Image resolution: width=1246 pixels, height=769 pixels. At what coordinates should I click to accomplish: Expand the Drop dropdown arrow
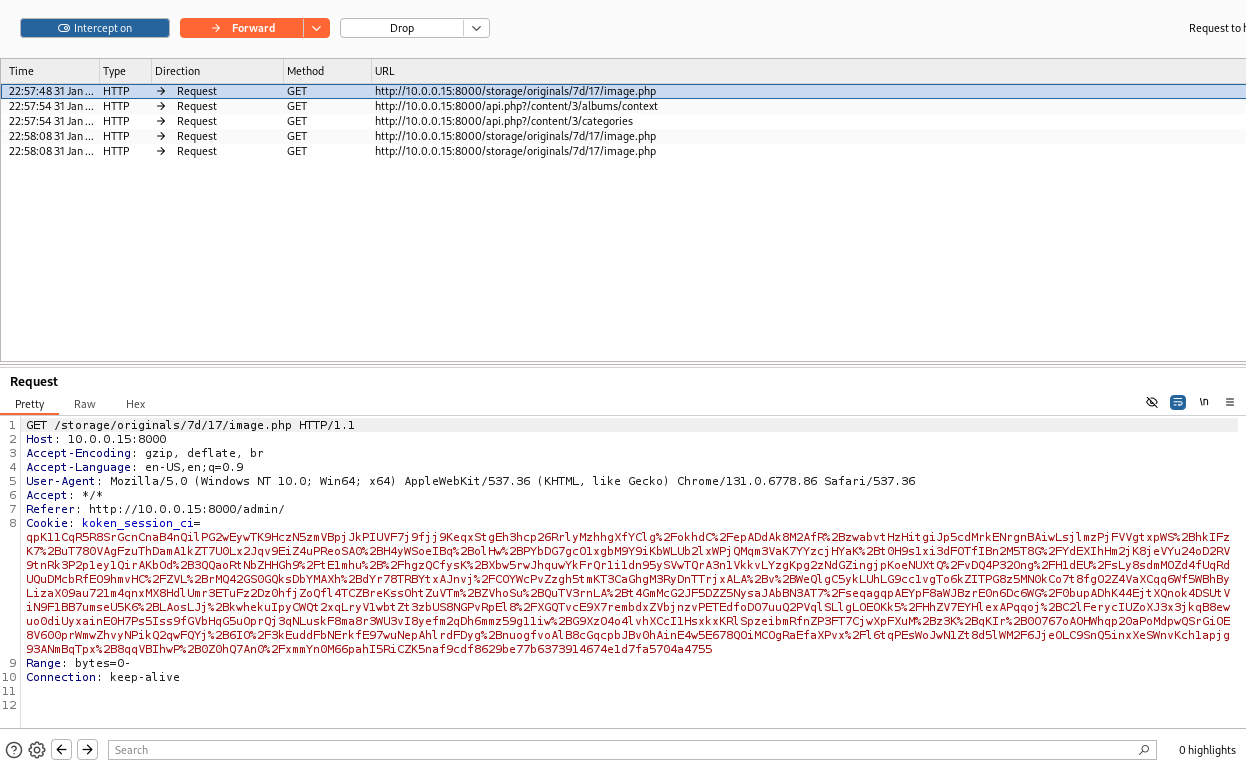tap(477, 28)
